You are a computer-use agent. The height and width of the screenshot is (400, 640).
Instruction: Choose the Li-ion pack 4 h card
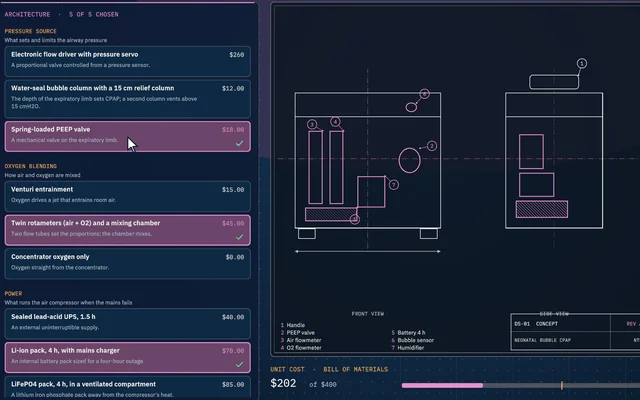click(127, 358)
